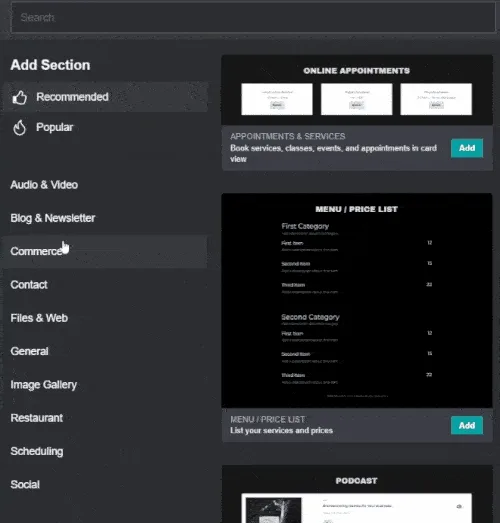This screenshot has height=523, width=500.
Task: Click the thumbs-up Recommended icon
Action: pyautogui.click(x=19, y=97)
